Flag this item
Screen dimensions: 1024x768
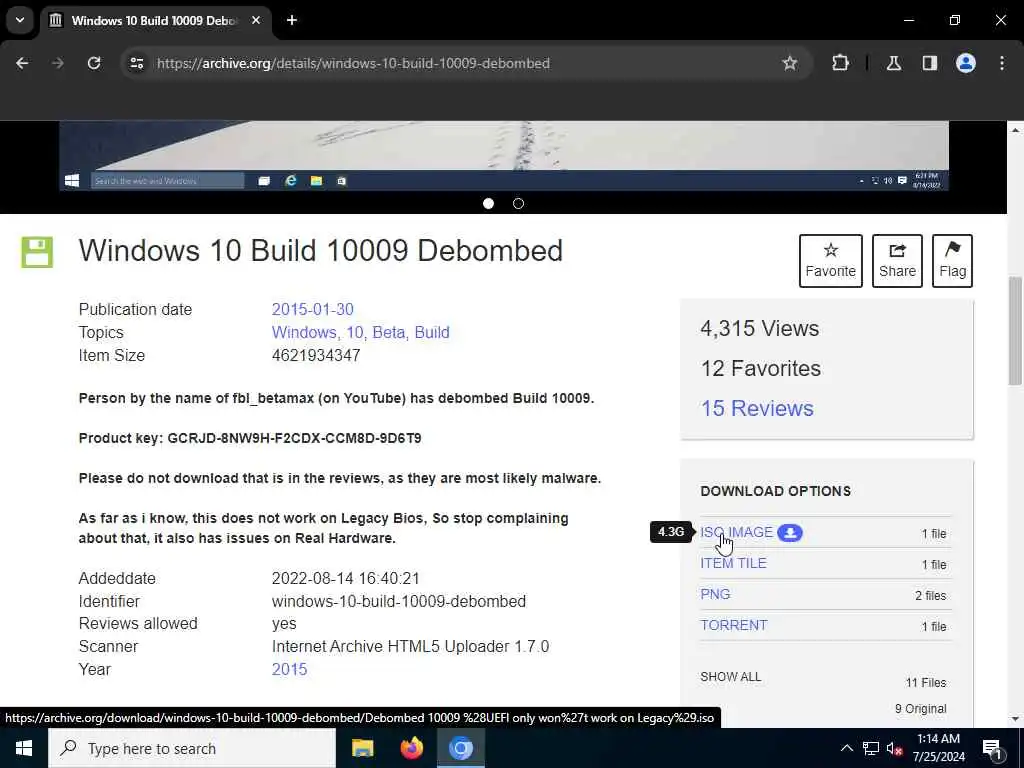click(x=952, y=261)
